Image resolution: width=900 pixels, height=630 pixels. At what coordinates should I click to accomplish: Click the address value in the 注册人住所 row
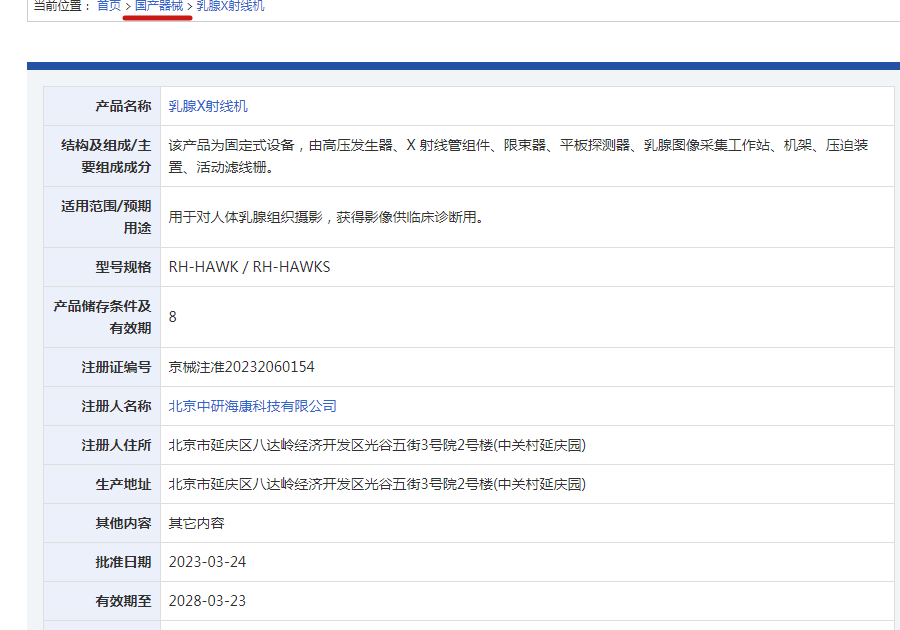pos(377,445)
